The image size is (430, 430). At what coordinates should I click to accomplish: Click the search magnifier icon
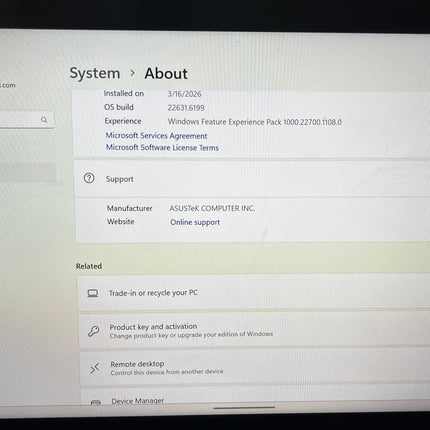44,120
